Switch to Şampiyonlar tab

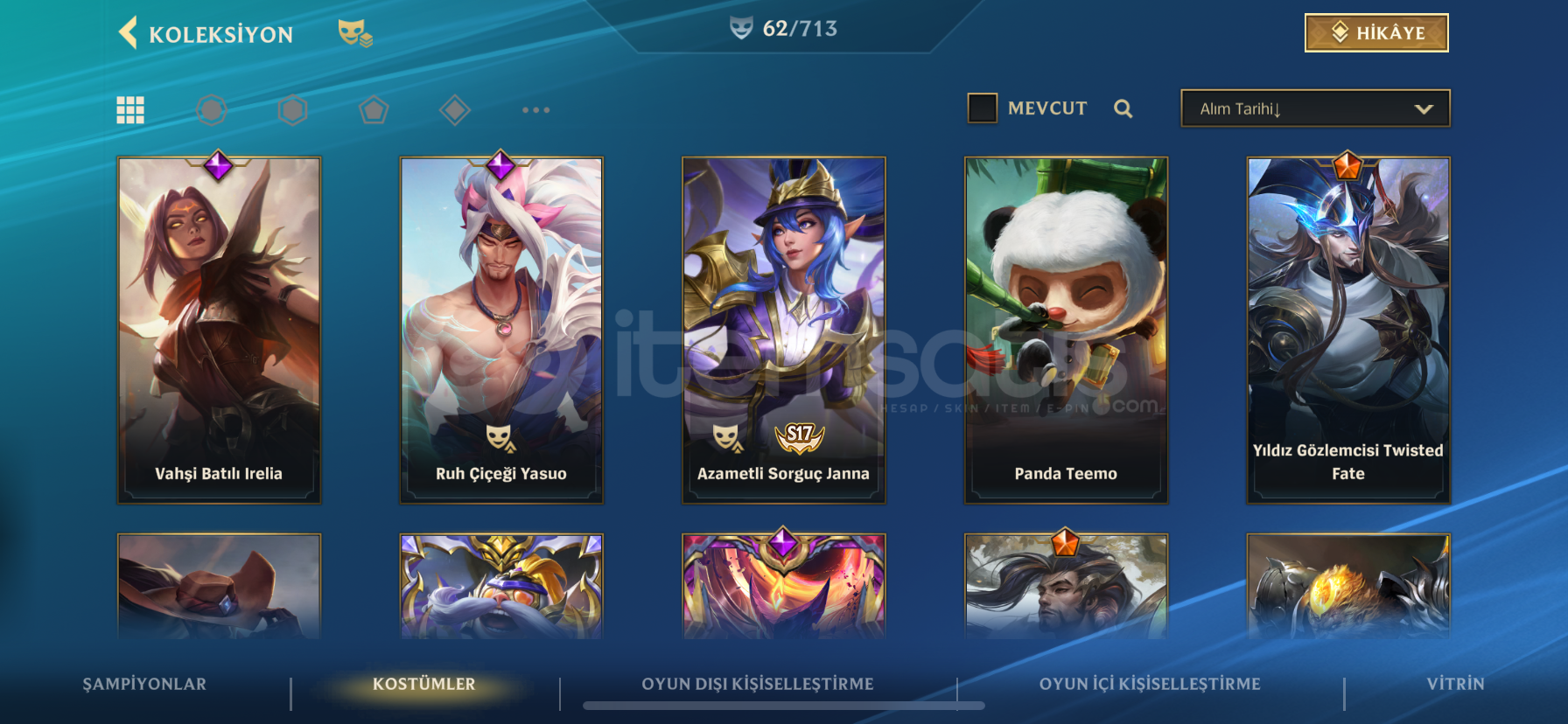[144, 684]
